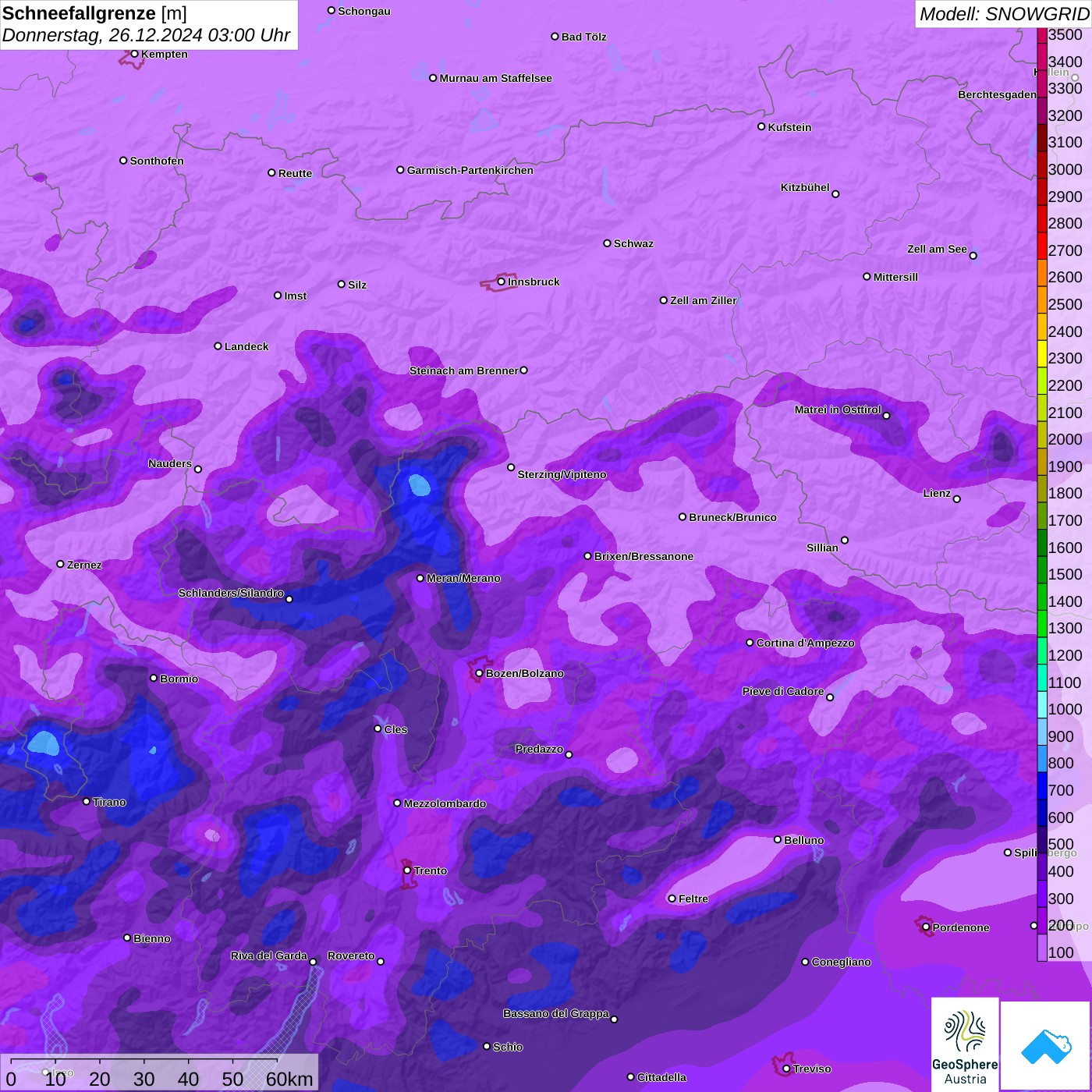
Task: Click the Feltre marker dot
Action: 672,899
